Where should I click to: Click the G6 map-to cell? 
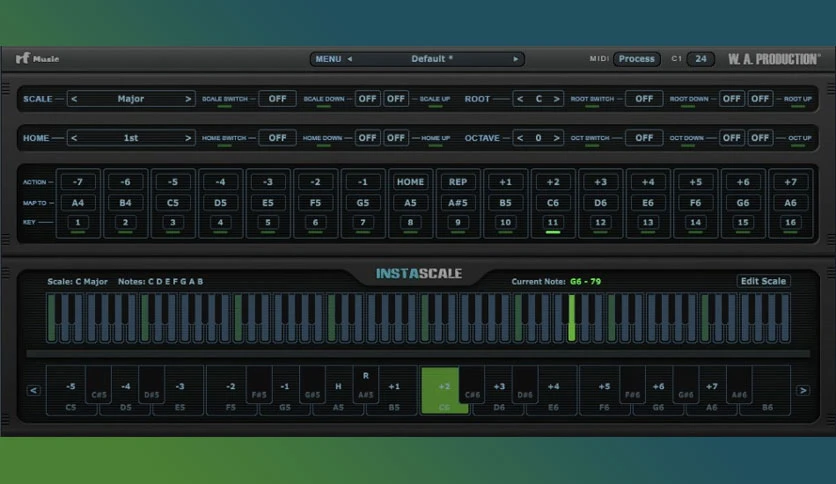click(743, 203)
